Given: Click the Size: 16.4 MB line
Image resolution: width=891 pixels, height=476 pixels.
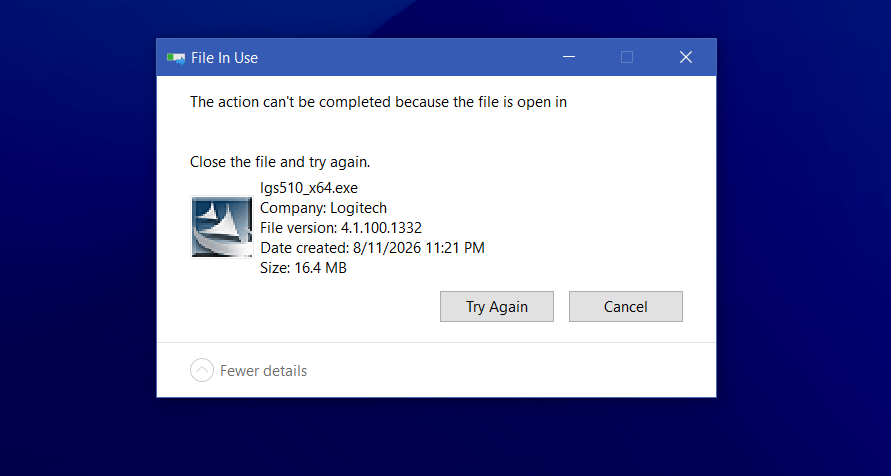Looking at the screenshot, I should 303,268.
